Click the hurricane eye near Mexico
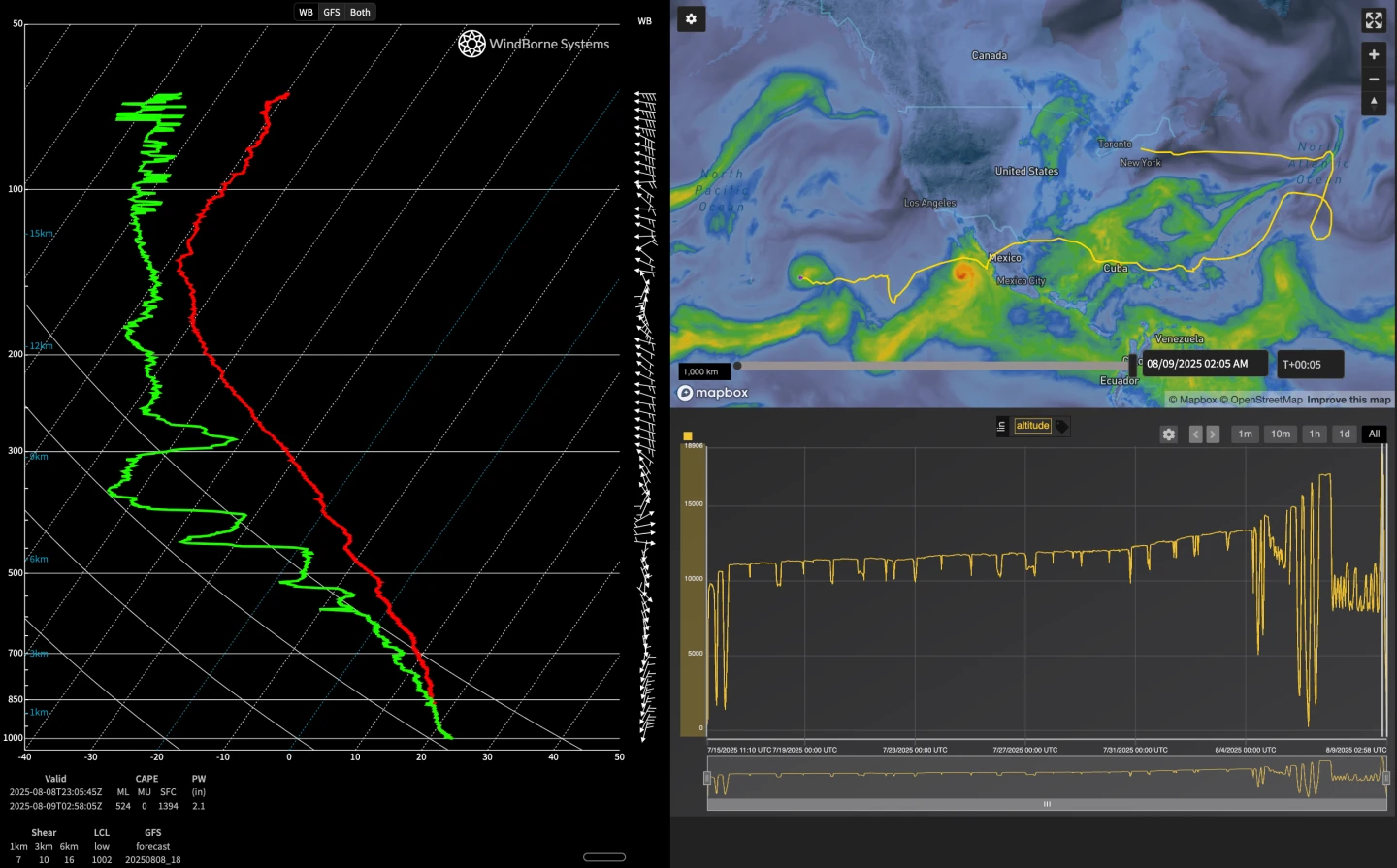The image size is (1397, 868). click(x=962, y=273)
